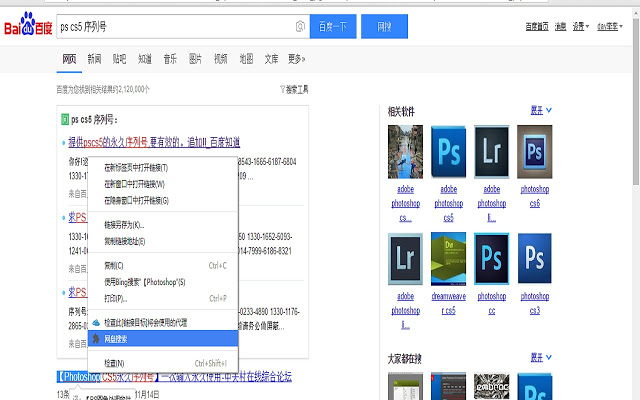Click the vertical page scrollbar thumb
The width and height of the screenshot is (640, 400).
636,102
